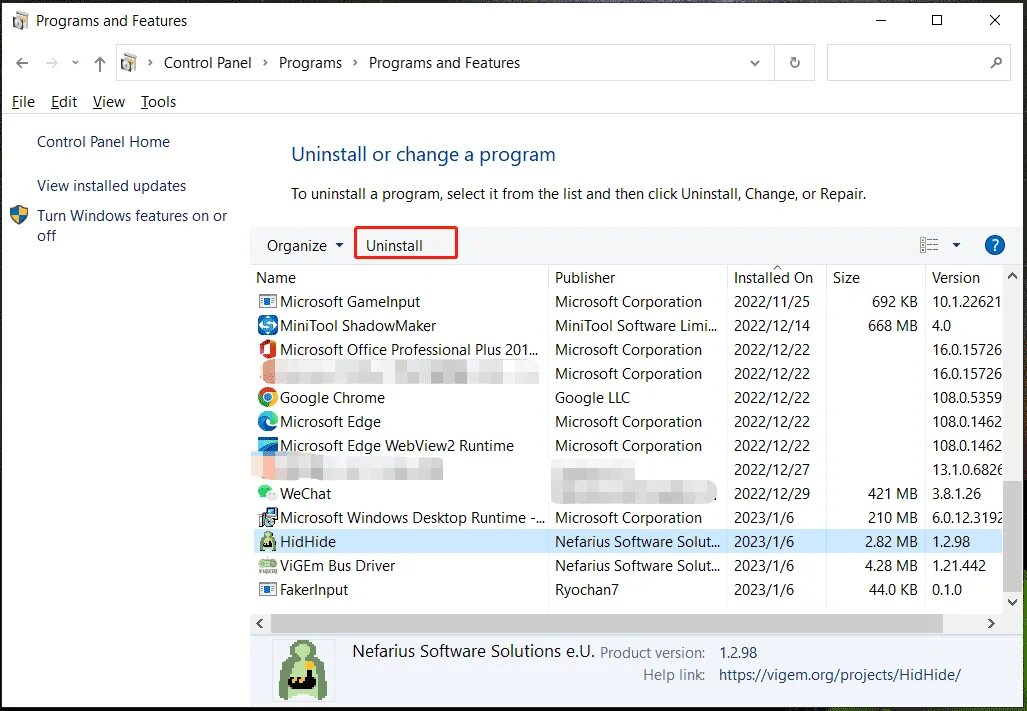Open the File menu
This screenshot has height=711, width=1027.
coord(23,102)
